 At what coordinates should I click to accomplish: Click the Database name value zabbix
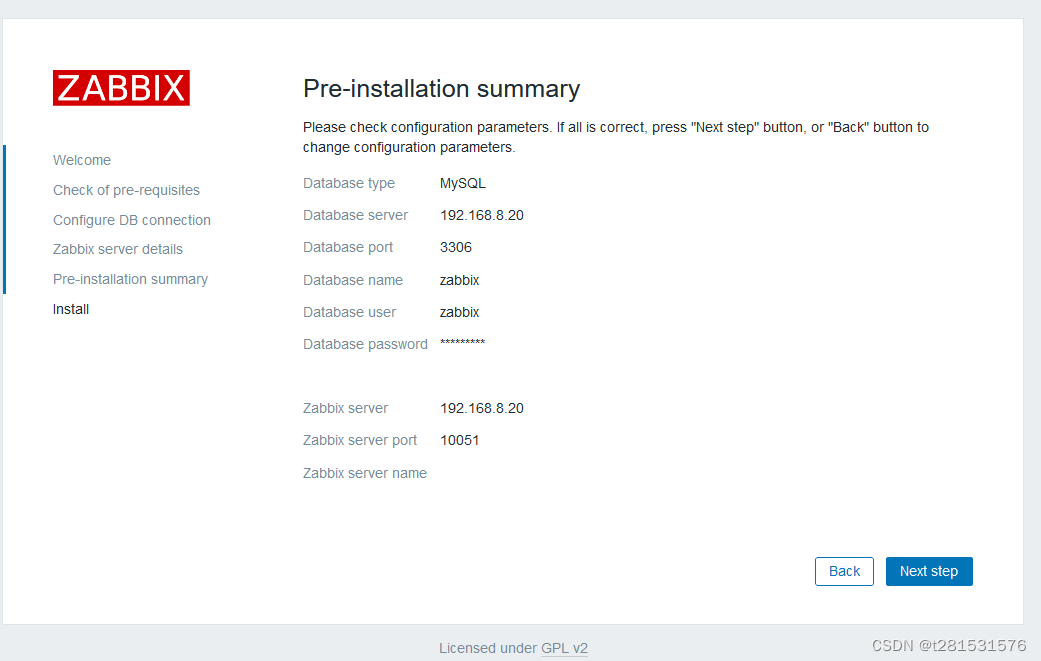[x=459, y=280]
